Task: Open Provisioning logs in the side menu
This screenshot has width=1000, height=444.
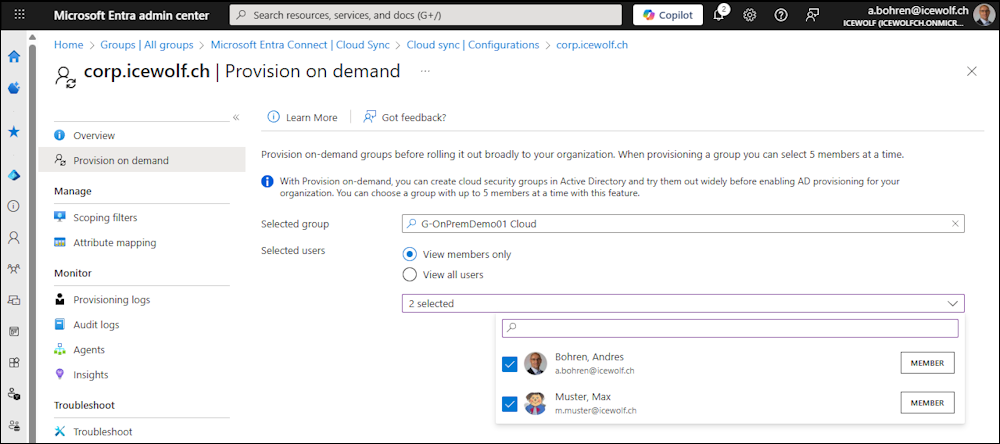Action: pyautogui.click(x=111, y=299)
